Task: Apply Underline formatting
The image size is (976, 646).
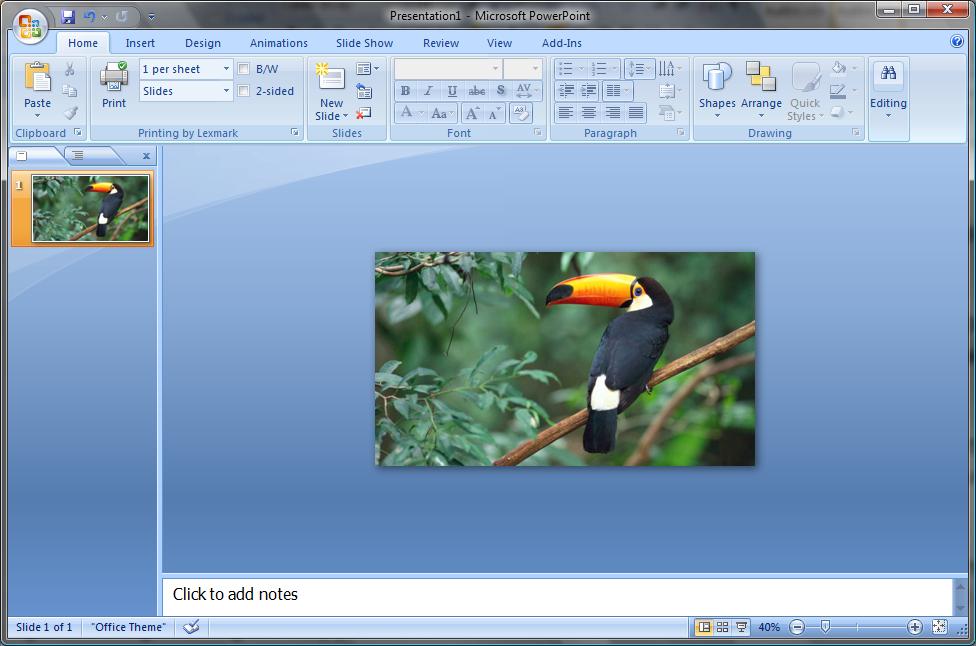Action: click(453, 91)
